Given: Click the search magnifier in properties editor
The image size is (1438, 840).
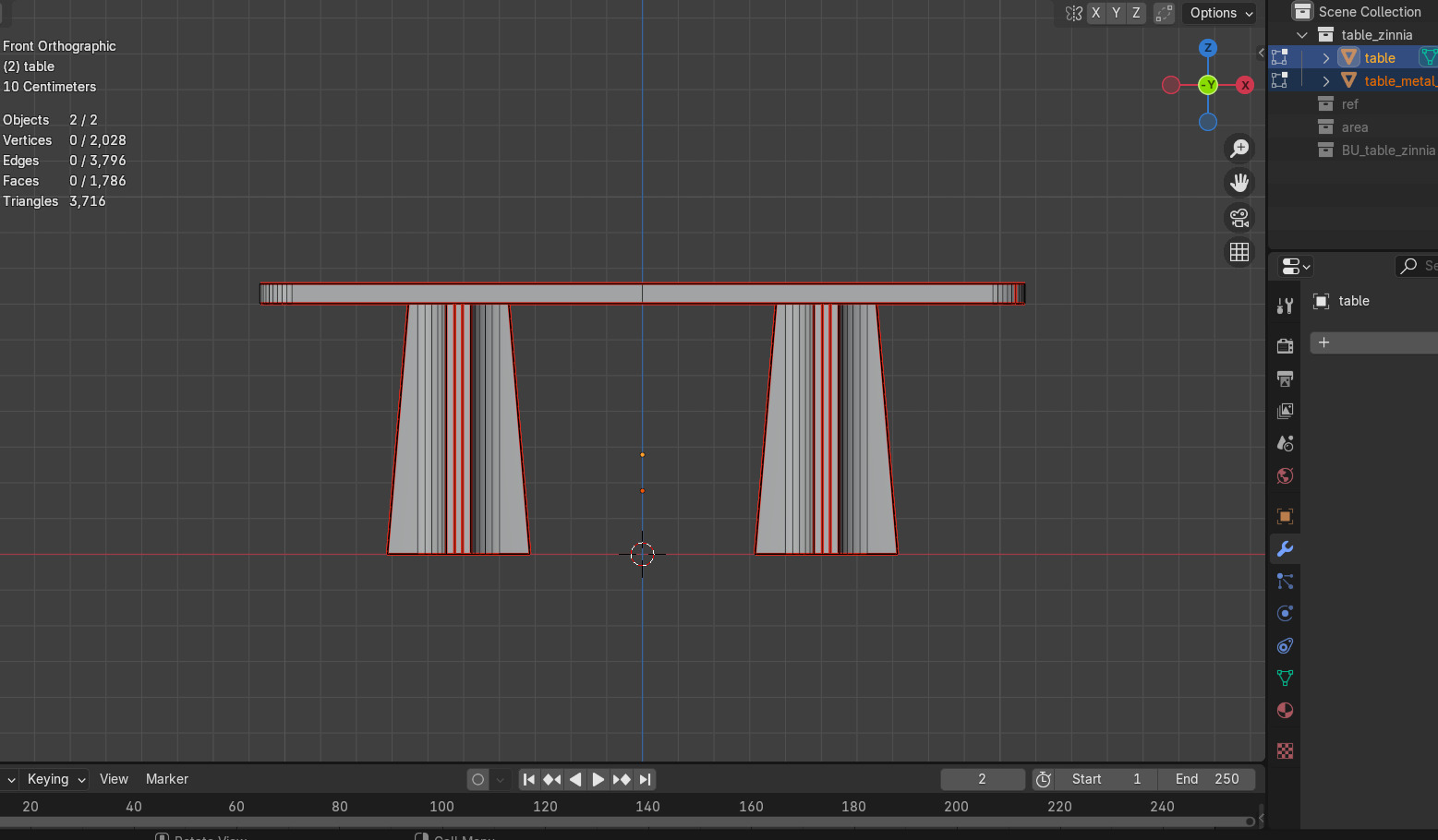Looking at the screenshot, I should click(x=1408, y=266).
